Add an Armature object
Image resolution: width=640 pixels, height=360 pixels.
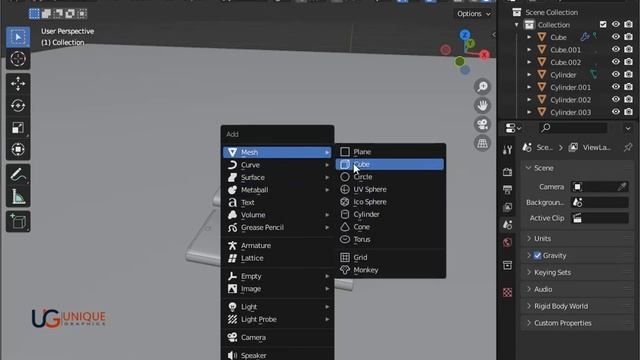[x=278, y=245]
